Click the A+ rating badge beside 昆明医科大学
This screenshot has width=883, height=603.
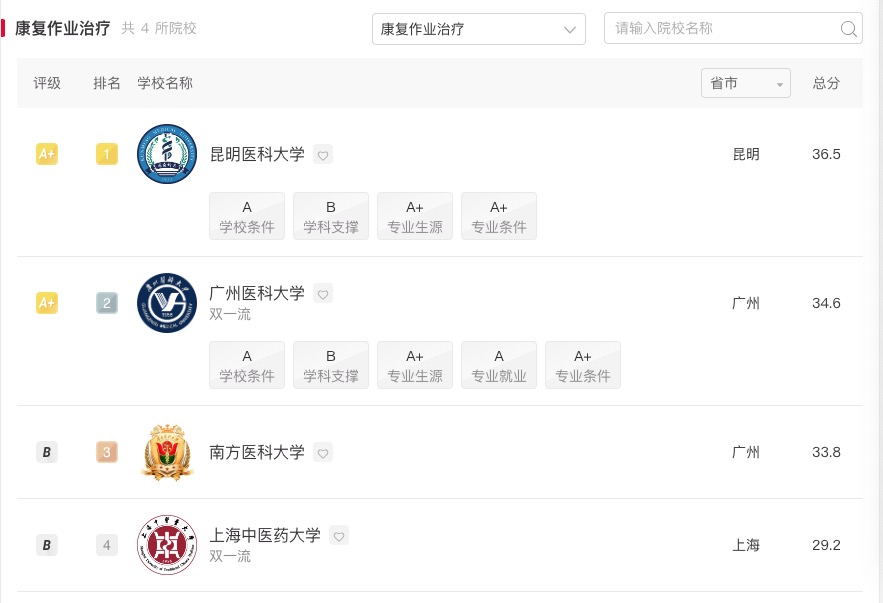[46, 154]
